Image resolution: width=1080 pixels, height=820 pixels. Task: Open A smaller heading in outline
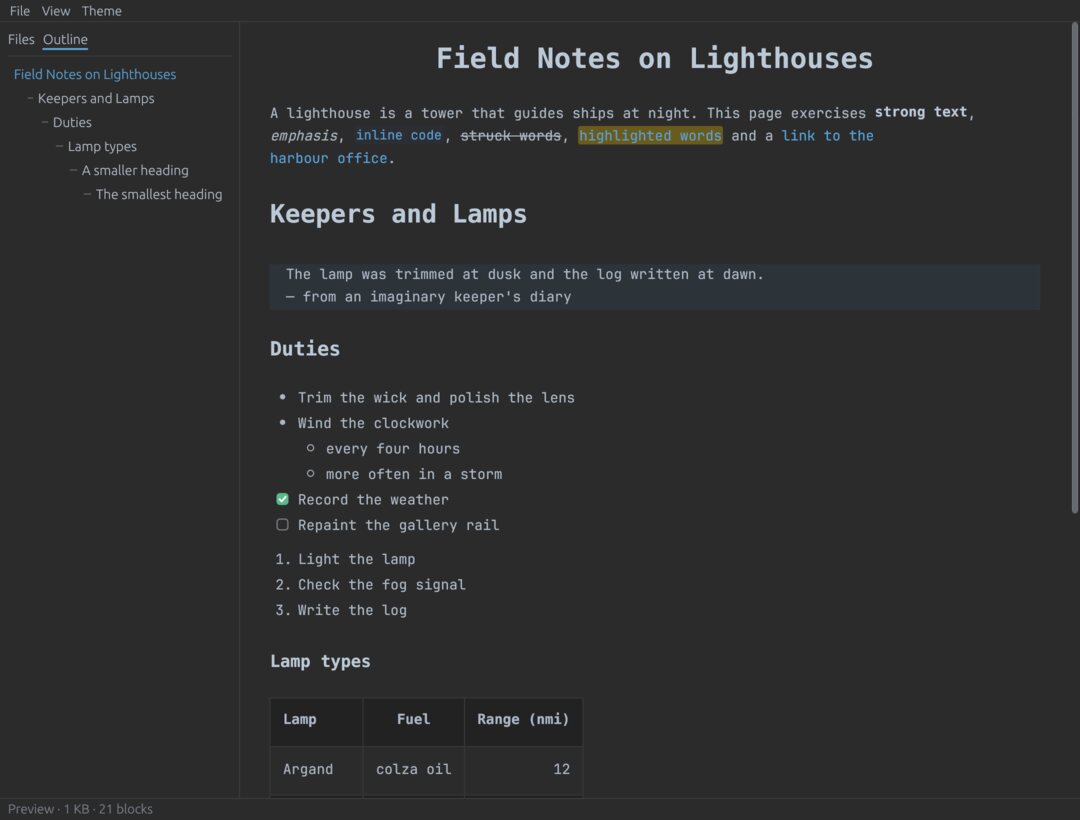135,171
